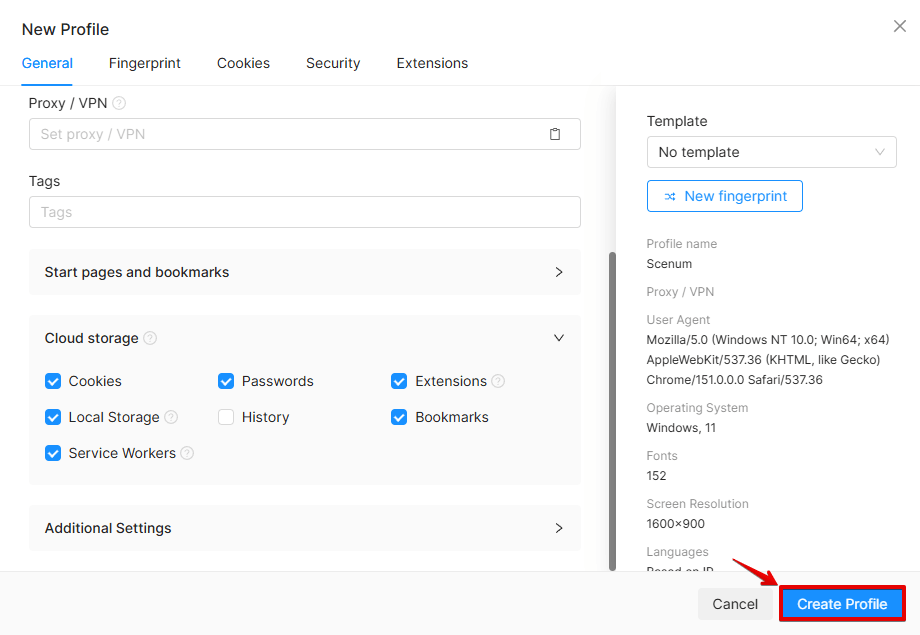Click the 1600×900 screen resolution value
Image resolution: width=920 pixels, height=635 pixels.
click(675, 523)
